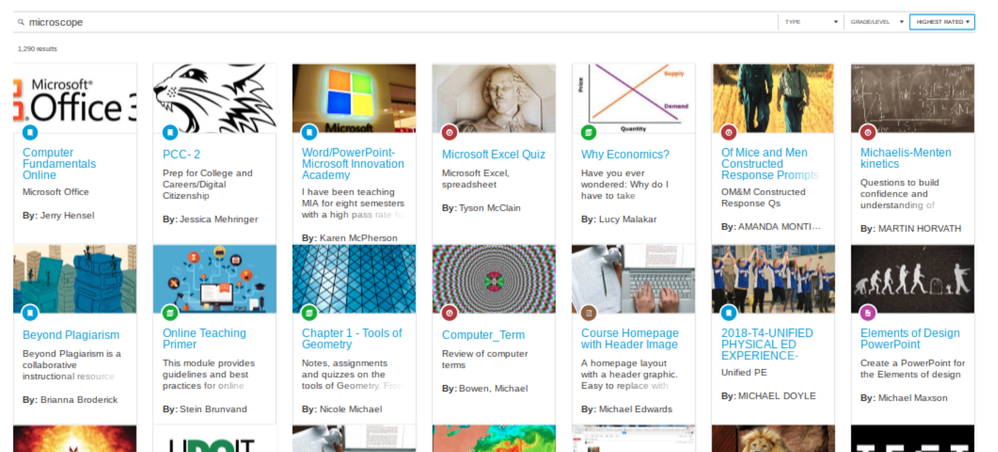The height and width of the screenshot is (452, 998).
Task: Click the green module badge on Online Teaching Primer
Action: click(x=170, y=313)
